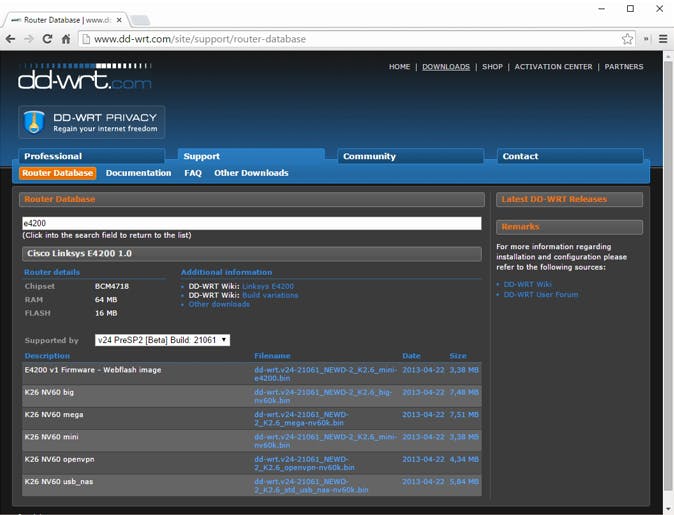
Task: Click the router search field containing e4200
Action: [251, 223]
